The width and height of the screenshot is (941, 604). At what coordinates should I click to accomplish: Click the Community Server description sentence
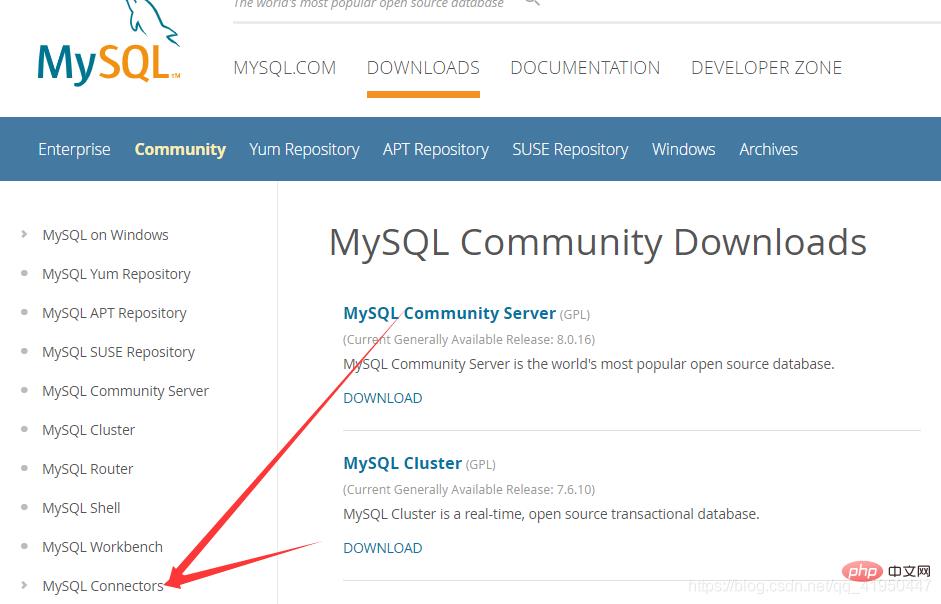589,364
